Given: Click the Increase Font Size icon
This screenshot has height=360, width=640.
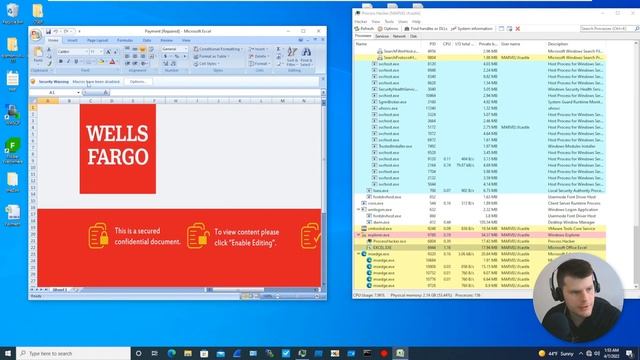Looking at the screenshot, I should tap(108, 52).
